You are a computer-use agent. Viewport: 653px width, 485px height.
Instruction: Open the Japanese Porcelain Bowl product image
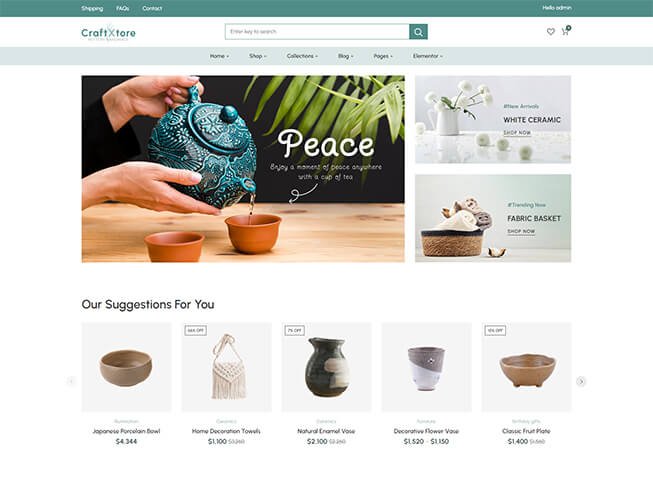point(126,367)
